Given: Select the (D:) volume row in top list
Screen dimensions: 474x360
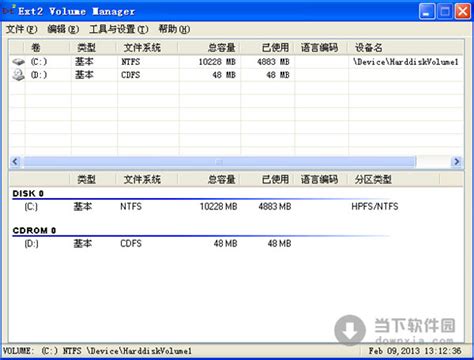Looking at the screenshot, I should [x=236, y=75].
